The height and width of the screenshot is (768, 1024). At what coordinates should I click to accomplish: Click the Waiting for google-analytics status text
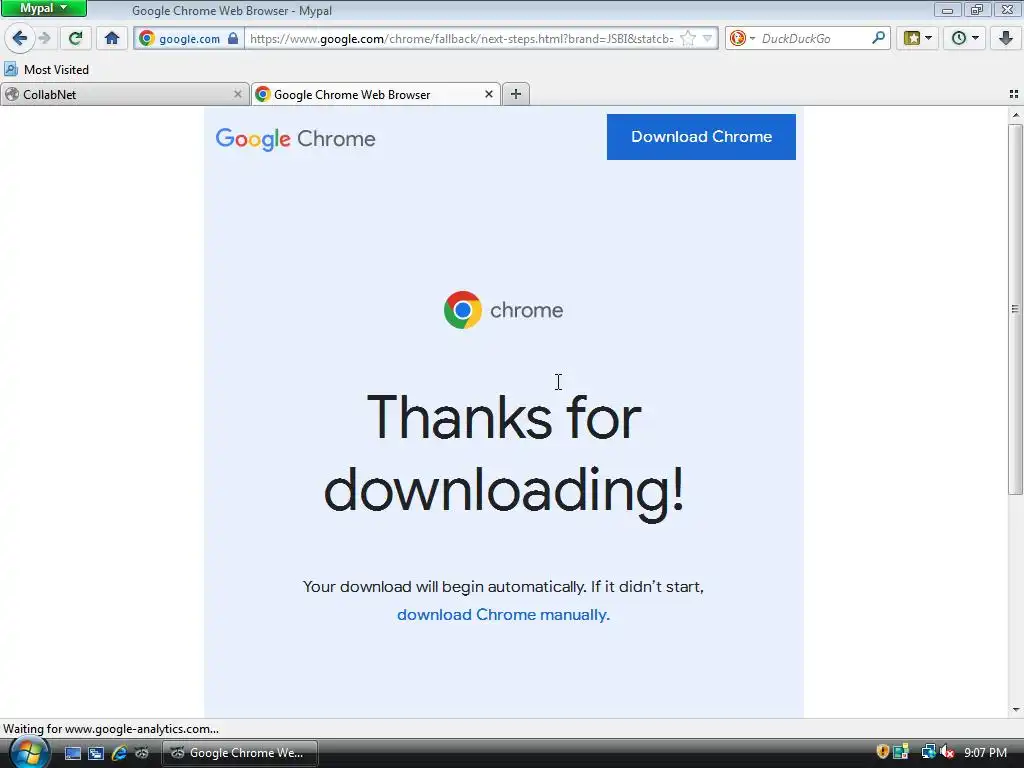tap(111, 729)
